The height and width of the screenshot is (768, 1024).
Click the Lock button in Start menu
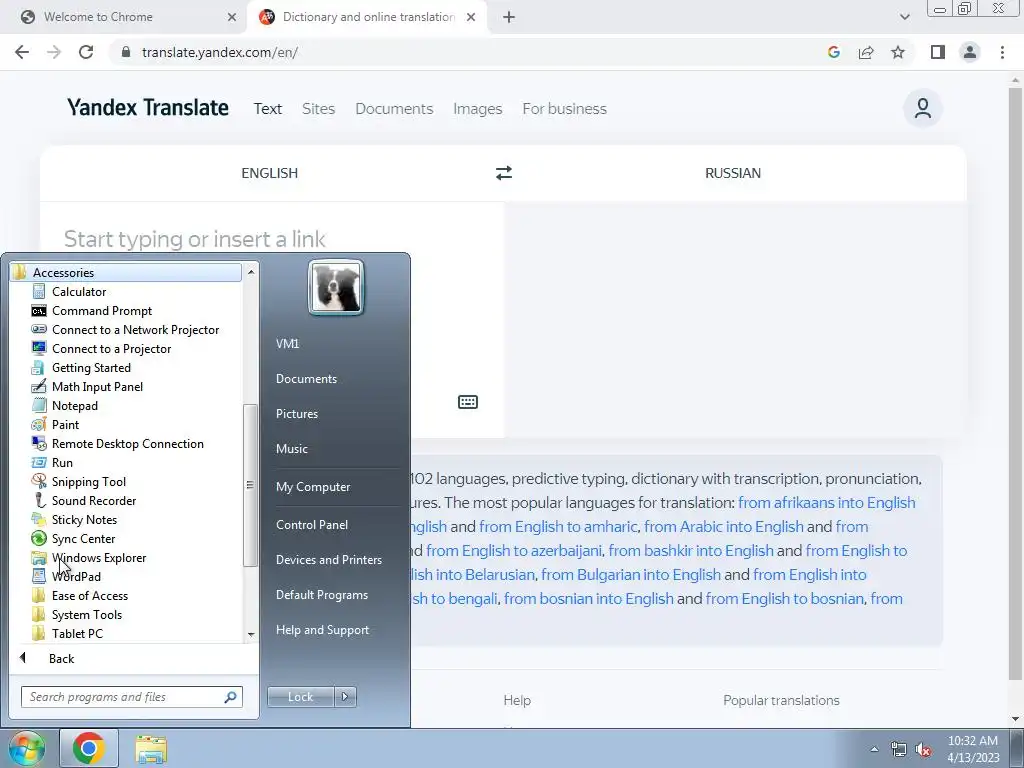coord(300,697)
